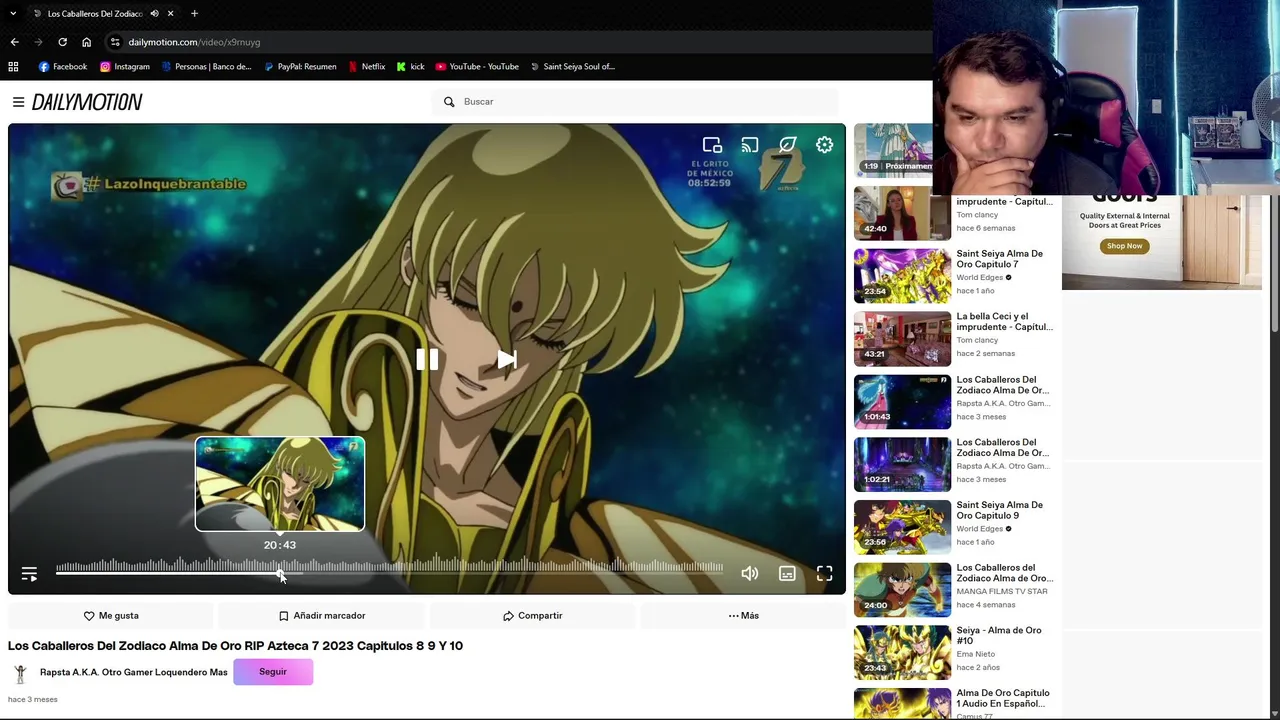This screenshot has width=1280, height=720.
Task: Click the 43:21 La bella Ceci thumbnail
Action: pos(902,339)
